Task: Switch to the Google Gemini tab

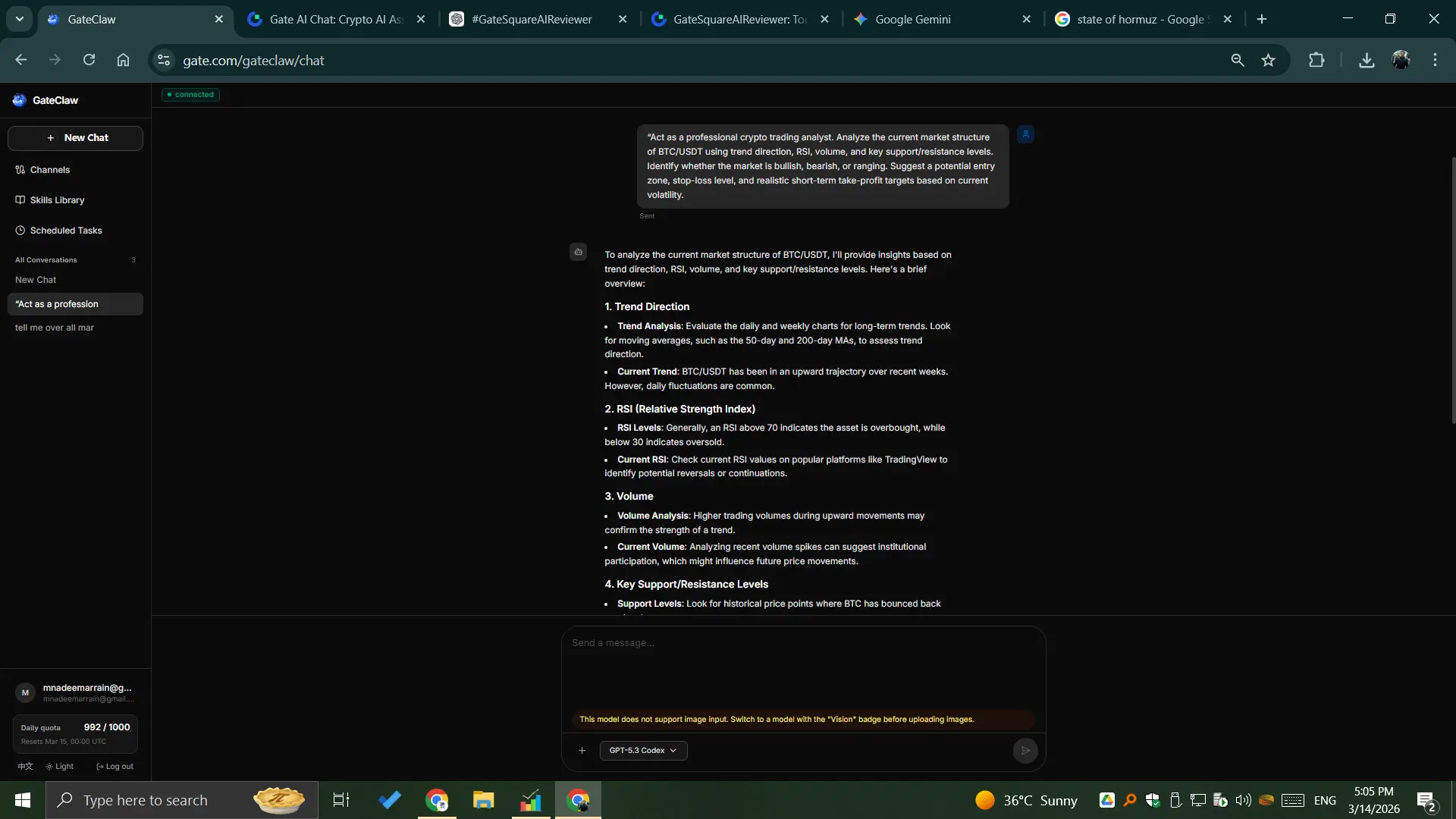Action: [912, 19]
